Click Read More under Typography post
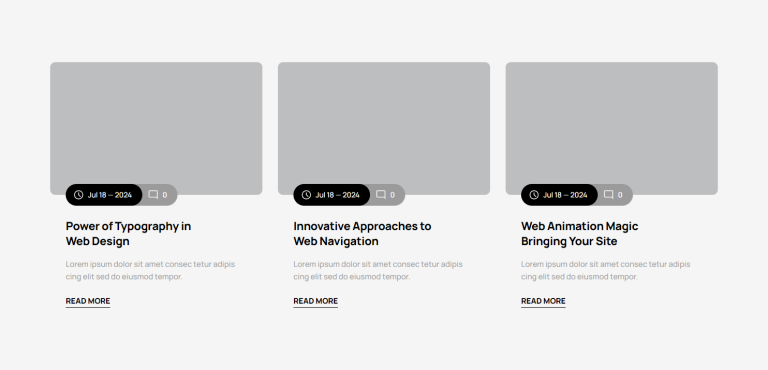The height and width of the screenshot is (370, 768). (x=88, y=301)
